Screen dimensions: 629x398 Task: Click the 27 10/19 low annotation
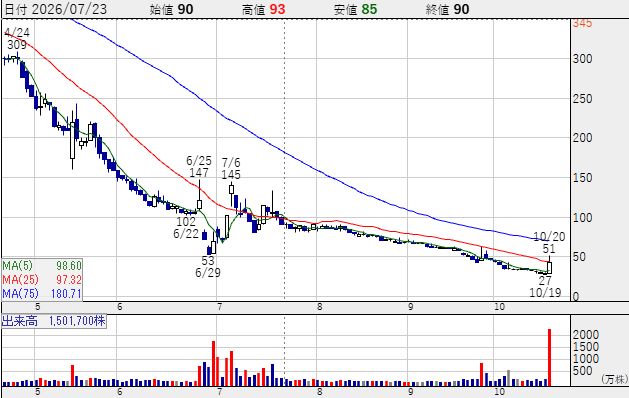point(545,286)
